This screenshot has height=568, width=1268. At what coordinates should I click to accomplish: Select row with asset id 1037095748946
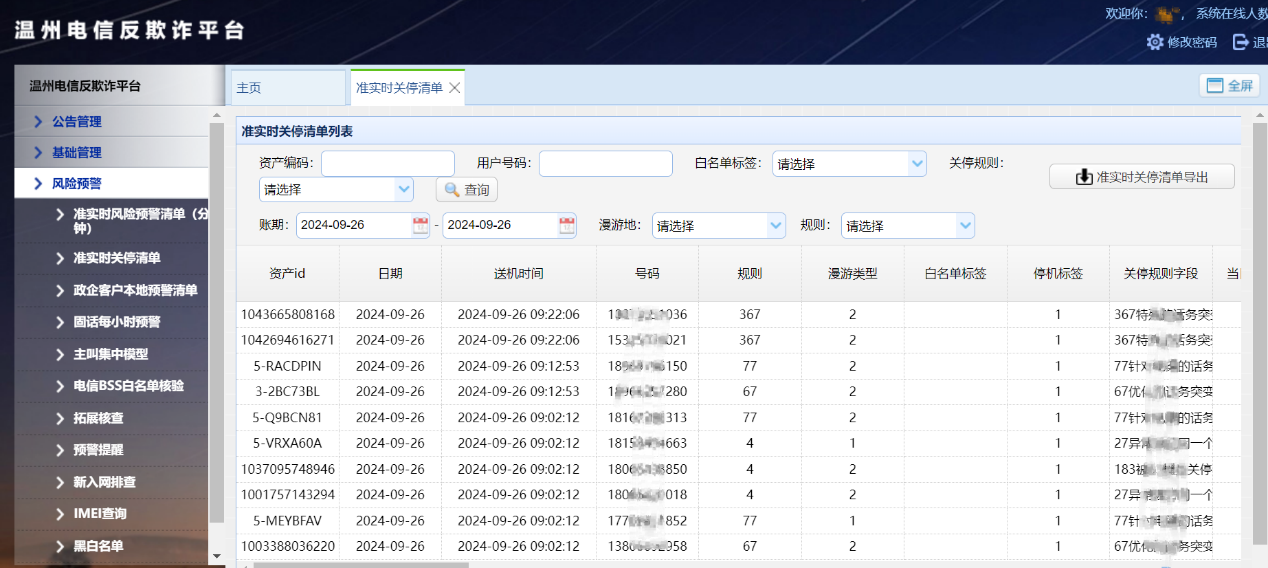click(738, 469)
